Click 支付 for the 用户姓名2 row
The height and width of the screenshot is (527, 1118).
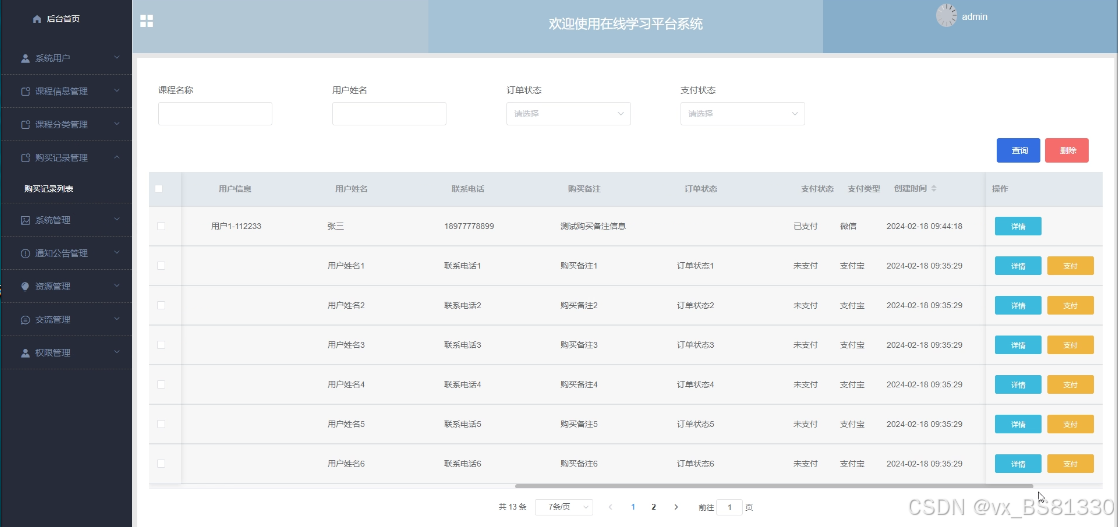1070,305
